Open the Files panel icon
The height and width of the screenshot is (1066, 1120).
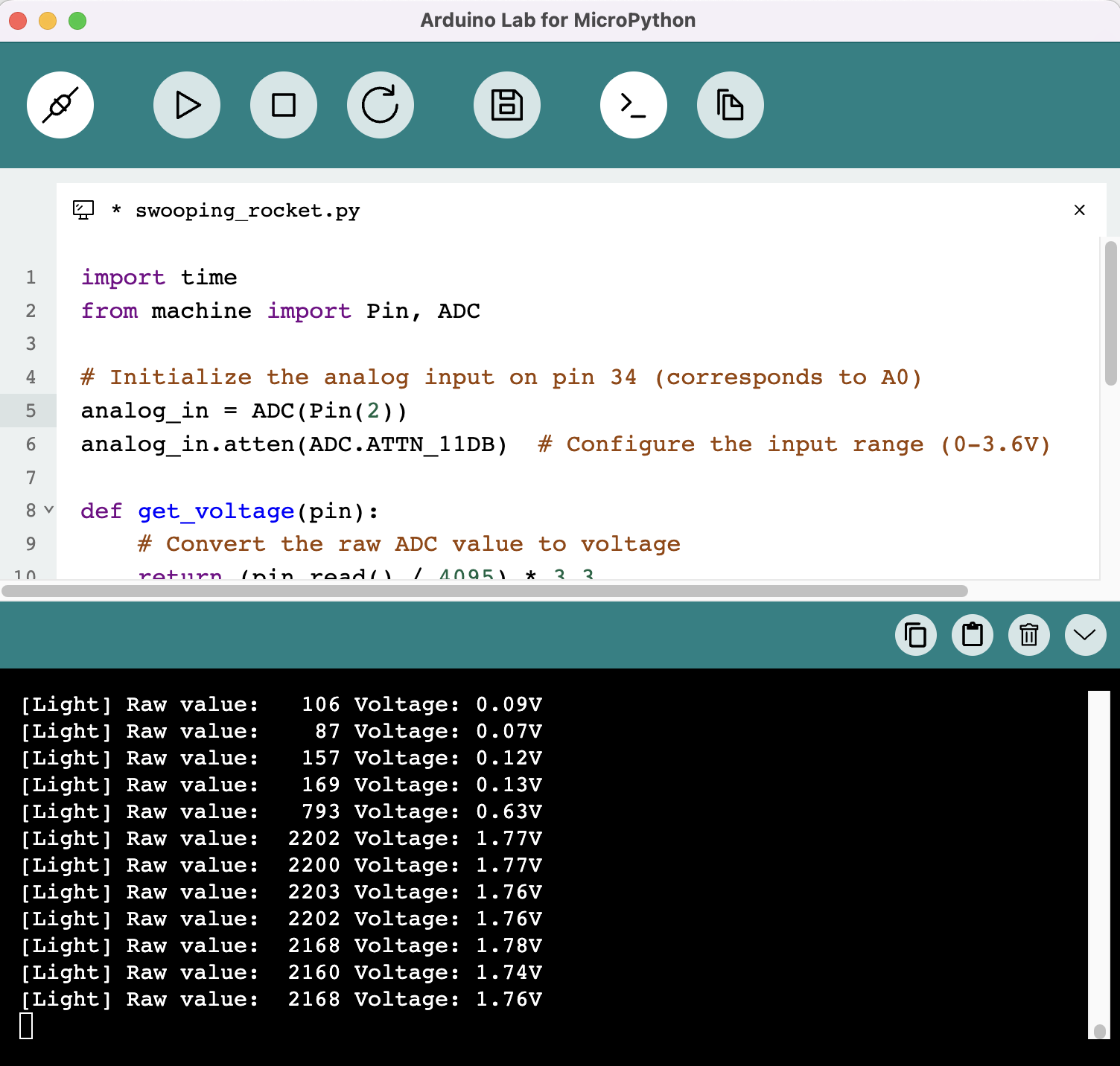click(731, 105)
